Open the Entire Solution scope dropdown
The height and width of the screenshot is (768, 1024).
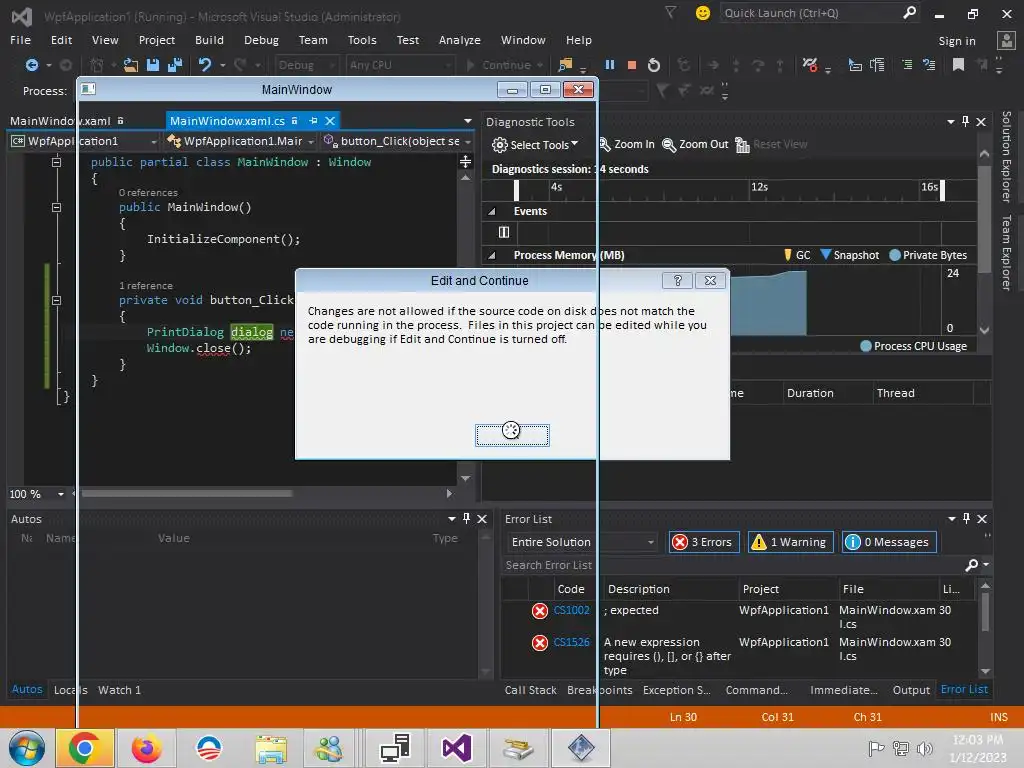pyautogui.click(x=650, y=542)
